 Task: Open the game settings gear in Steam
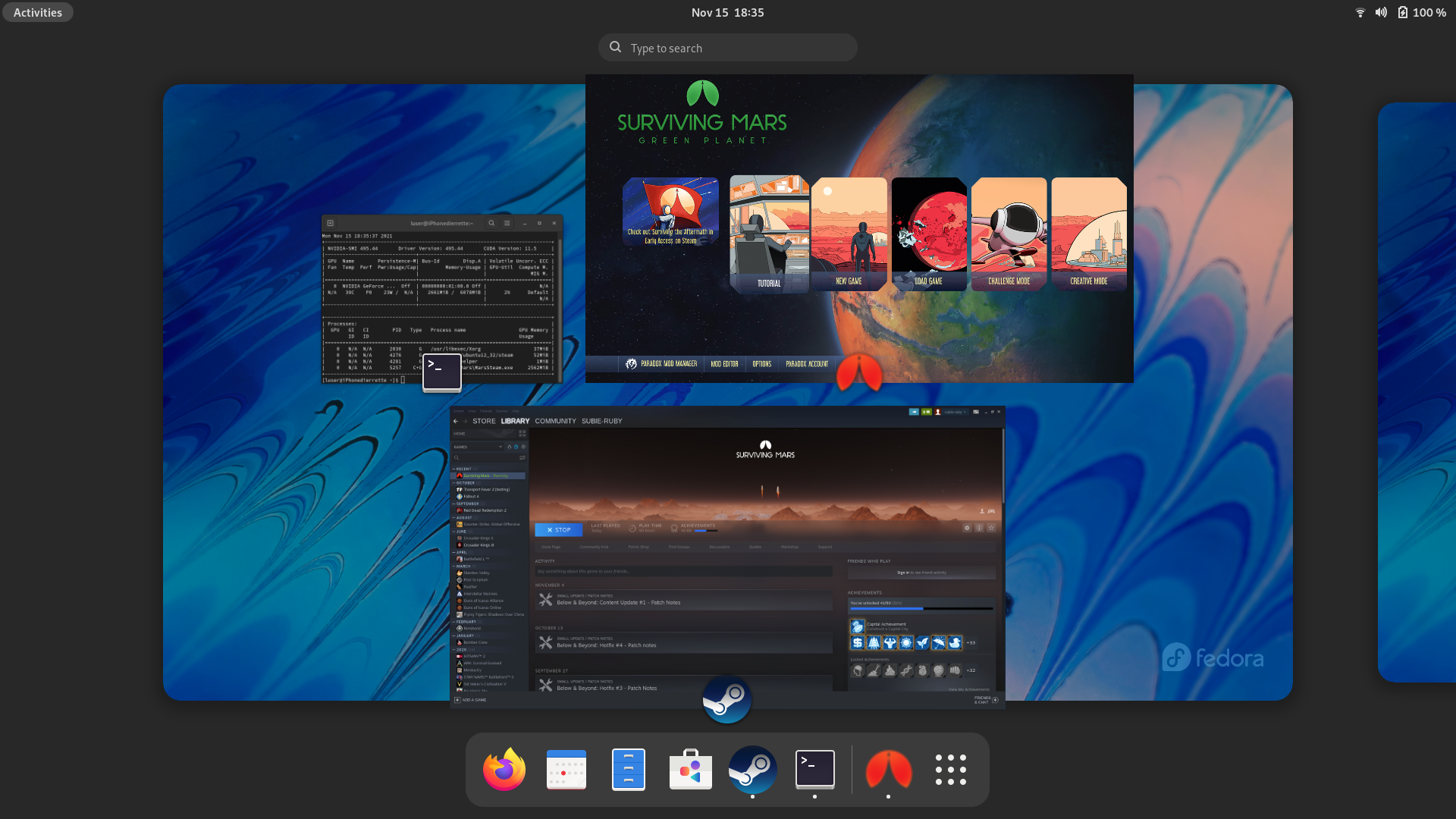[967, 528]
